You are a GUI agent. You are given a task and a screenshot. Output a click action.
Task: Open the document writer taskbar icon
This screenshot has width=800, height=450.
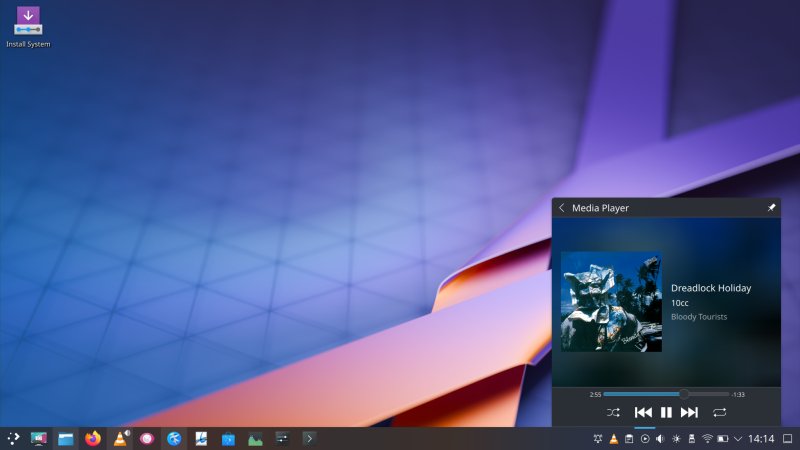click(201, 438)
